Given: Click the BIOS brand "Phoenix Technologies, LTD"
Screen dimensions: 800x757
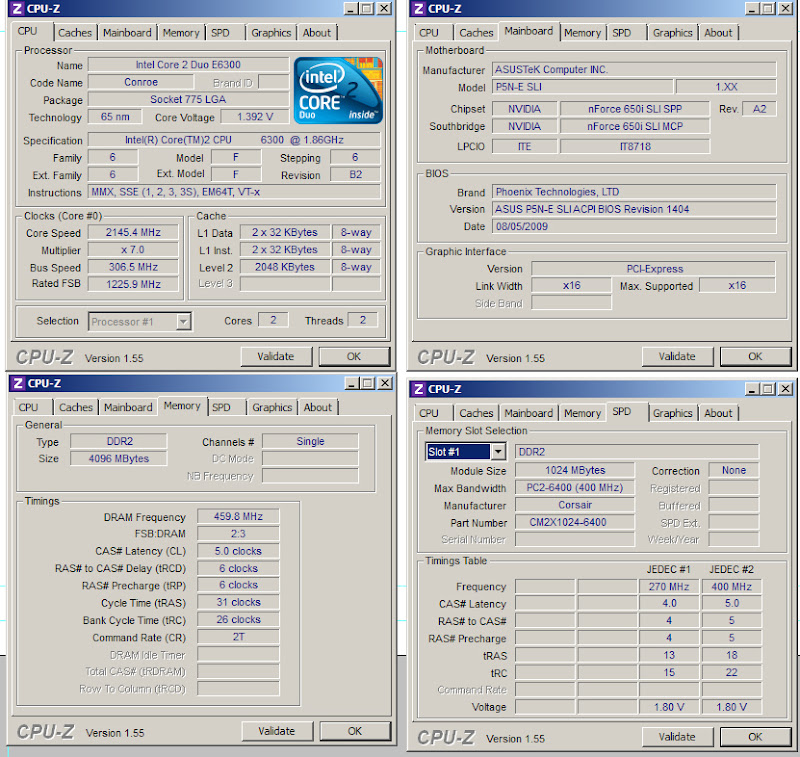Looking at the screenshot, I should 634,192.
